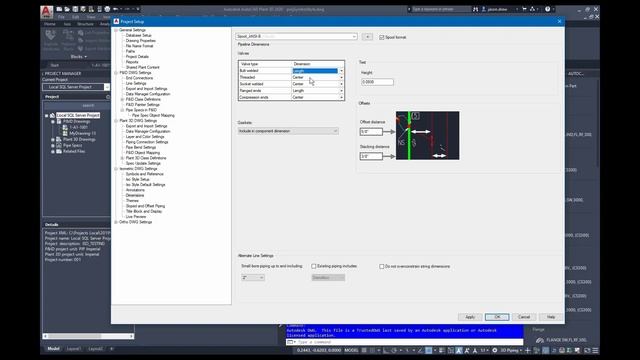Click the Project Manager horizontal scrollbar

tap(88, 336)
